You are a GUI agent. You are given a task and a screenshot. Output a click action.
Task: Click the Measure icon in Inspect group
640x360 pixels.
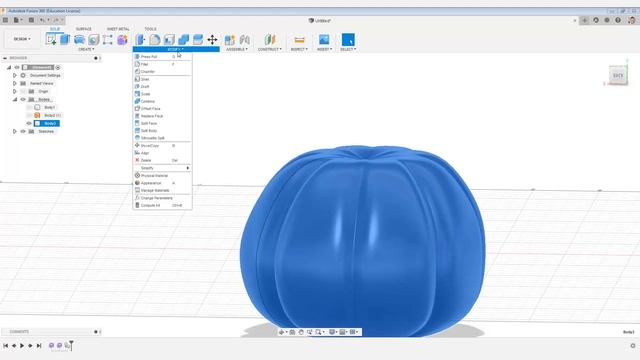(x=299, y=40)
